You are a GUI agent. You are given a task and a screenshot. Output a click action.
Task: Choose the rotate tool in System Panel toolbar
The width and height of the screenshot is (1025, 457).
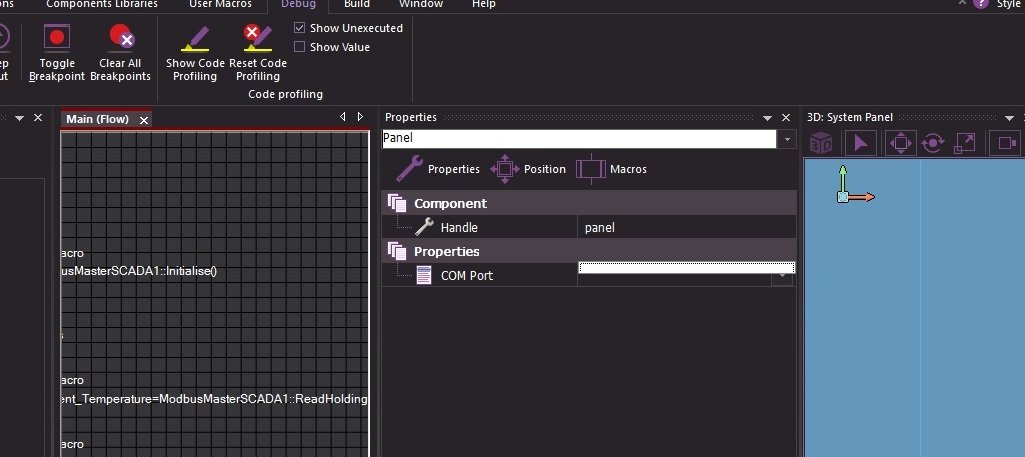933,143
